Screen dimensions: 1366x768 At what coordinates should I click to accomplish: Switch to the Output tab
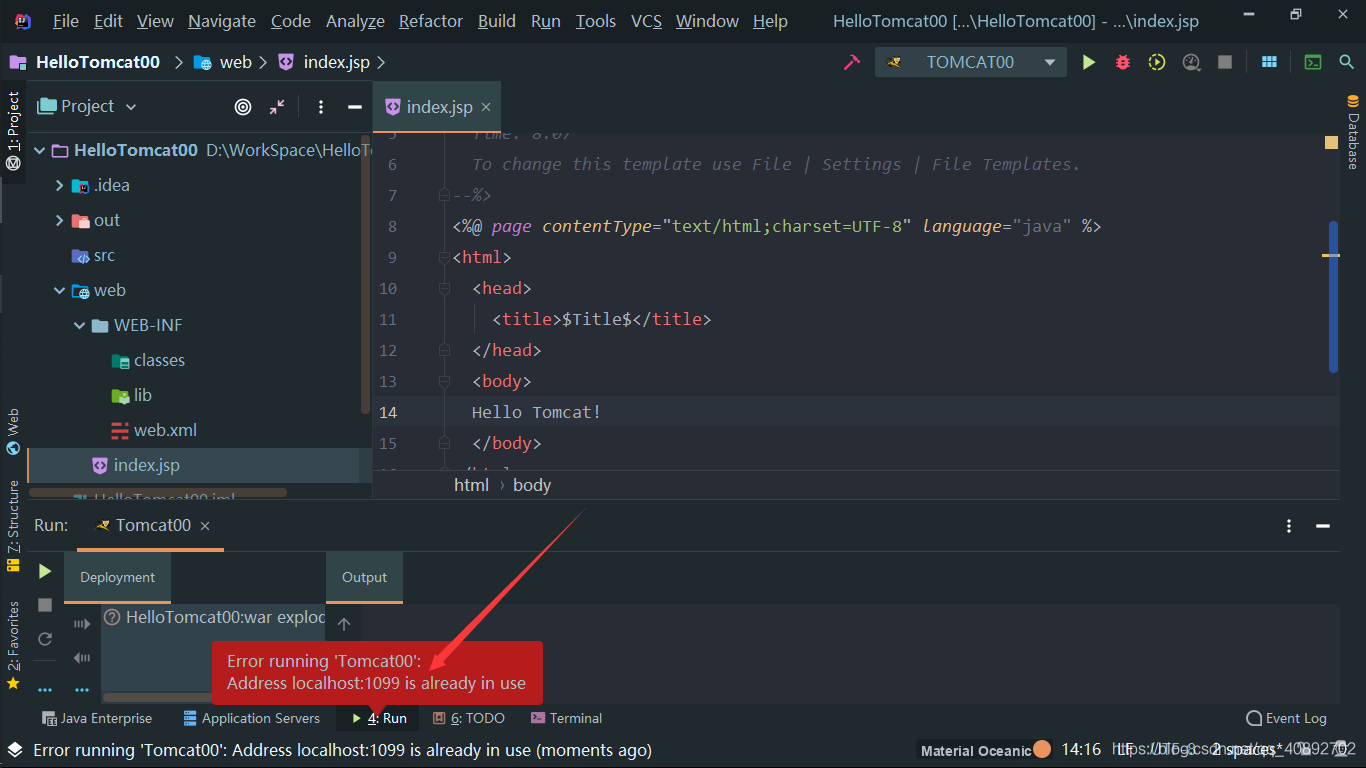[364, 578]
